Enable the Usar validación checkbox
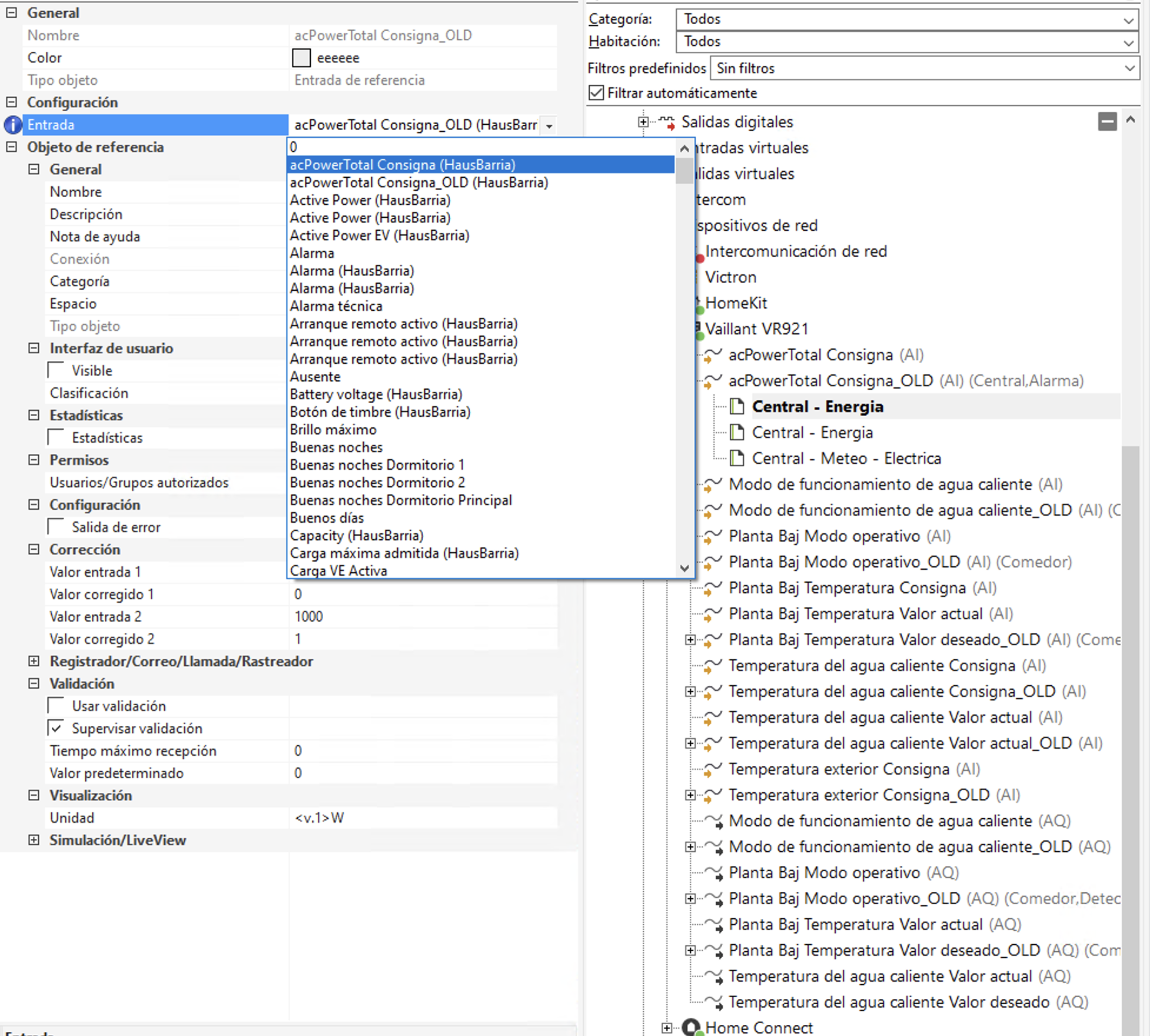 coord(56,706)
